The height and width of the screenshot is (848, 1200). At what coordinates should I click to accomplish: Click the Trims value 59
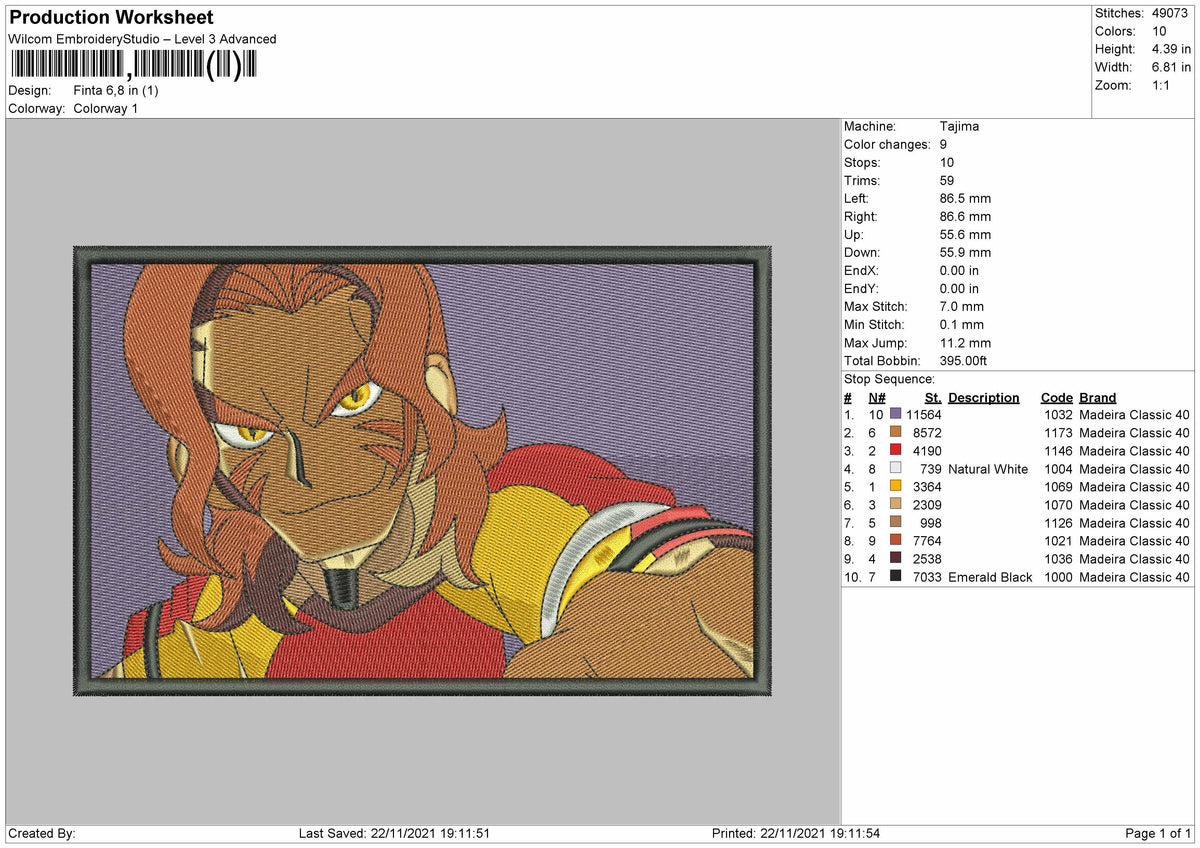pos(947,180)
